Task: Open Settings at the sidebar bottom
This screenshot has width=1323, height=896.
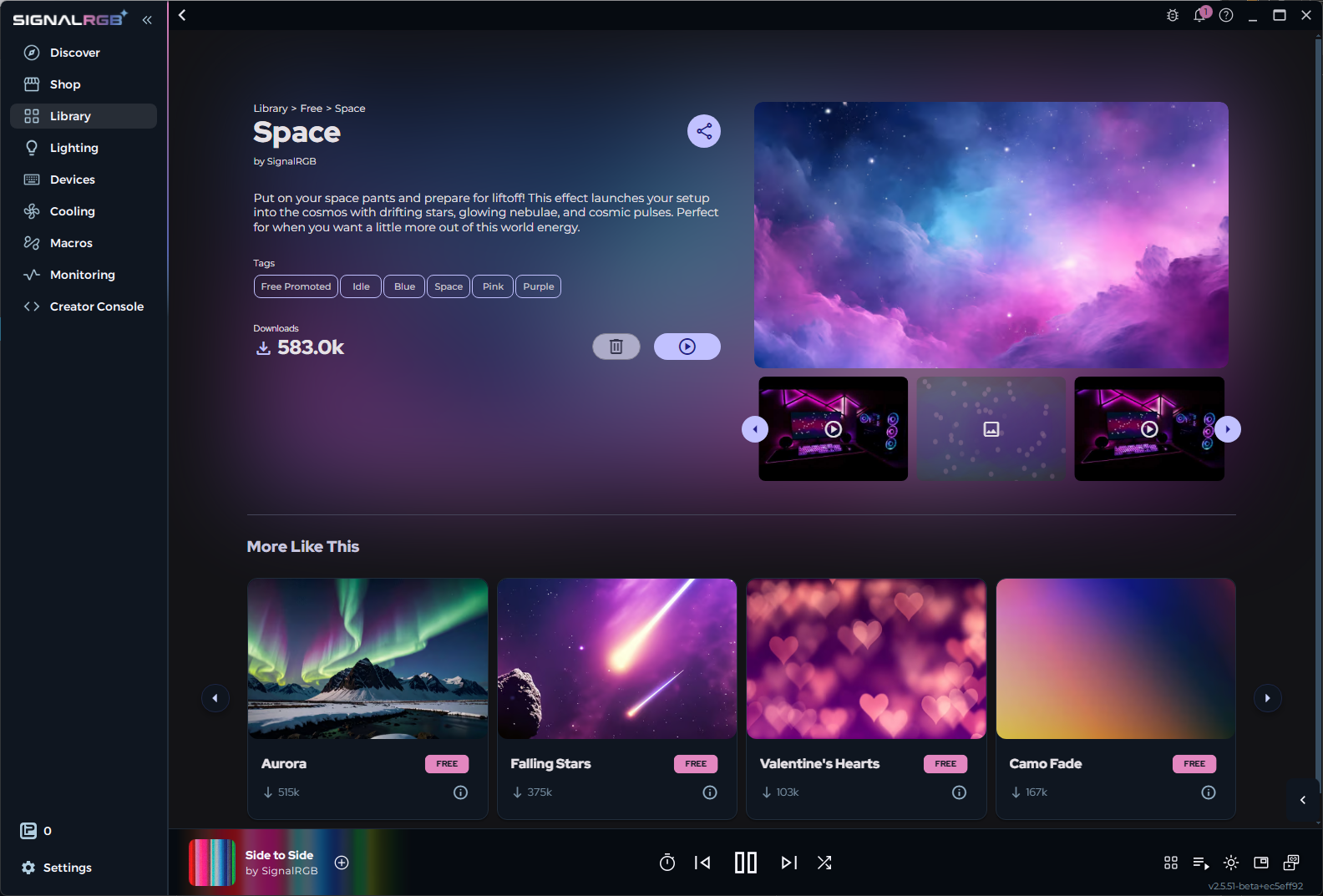Action: click(x=57, y=868)
